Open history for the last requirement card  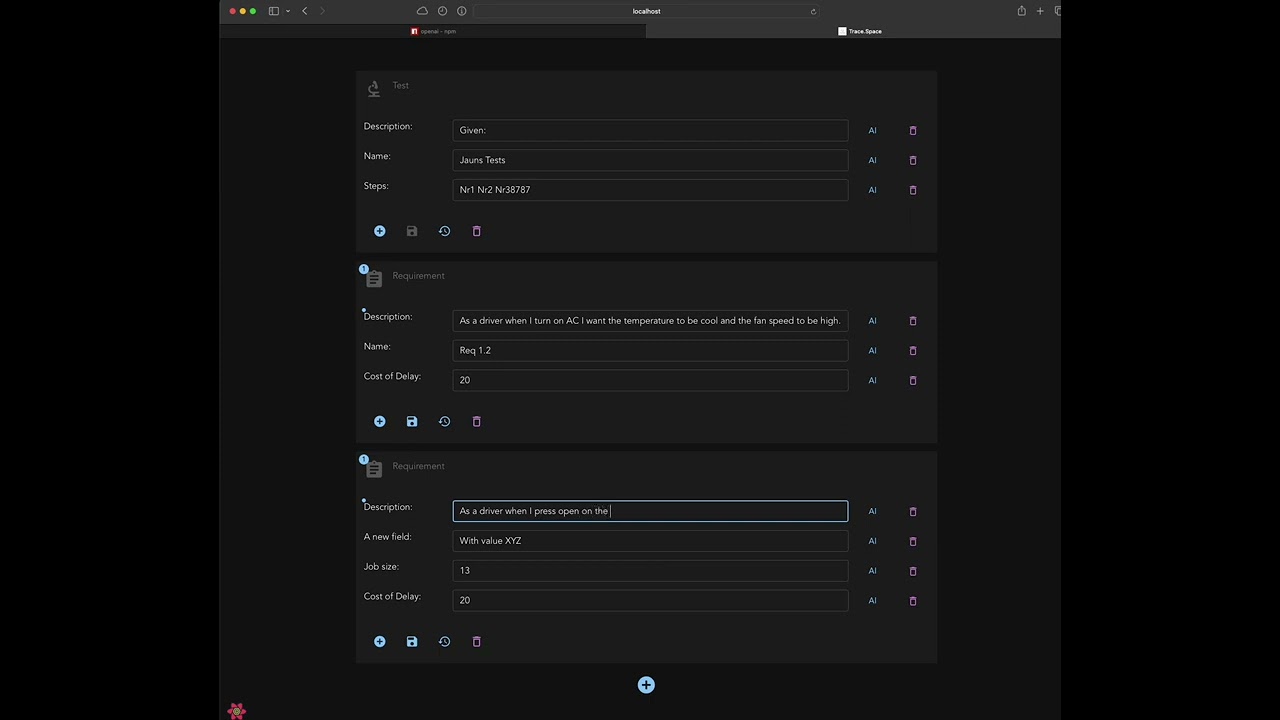(x=444, y=642)
